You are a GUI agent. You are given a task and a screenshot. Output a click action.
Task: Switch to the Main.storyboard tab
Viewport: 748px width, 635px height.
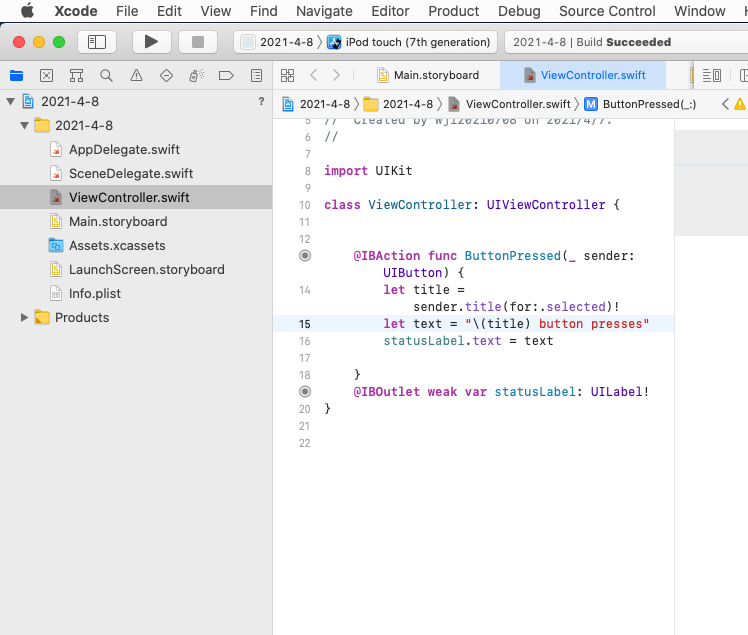coord(428,75)
